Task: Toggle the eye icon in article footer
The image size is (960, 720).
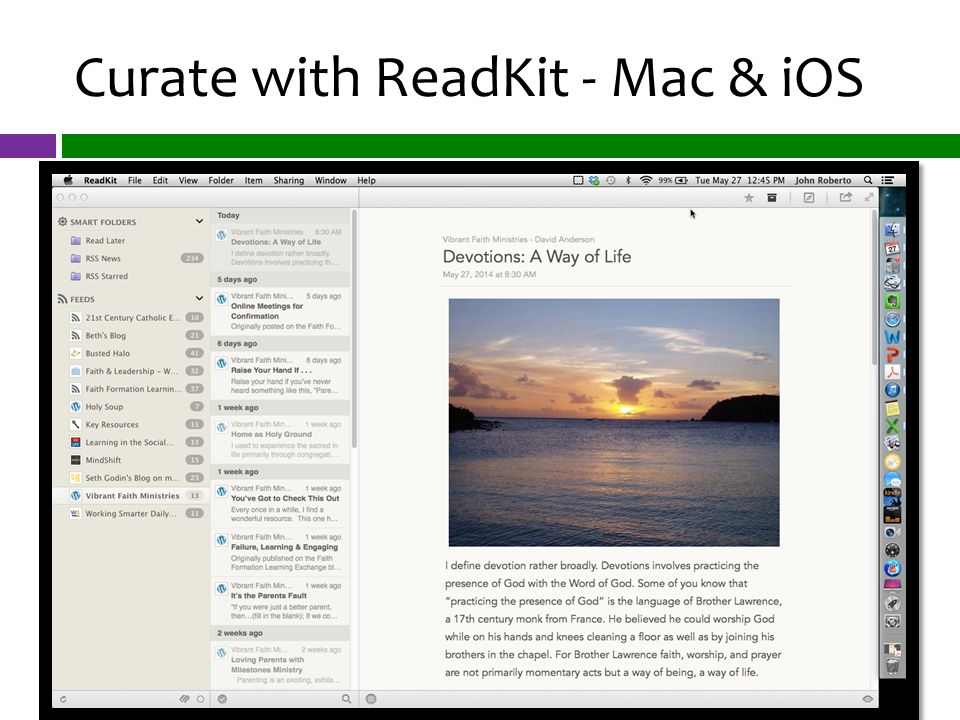Action: pyautogui.click(x=868, y=699)
